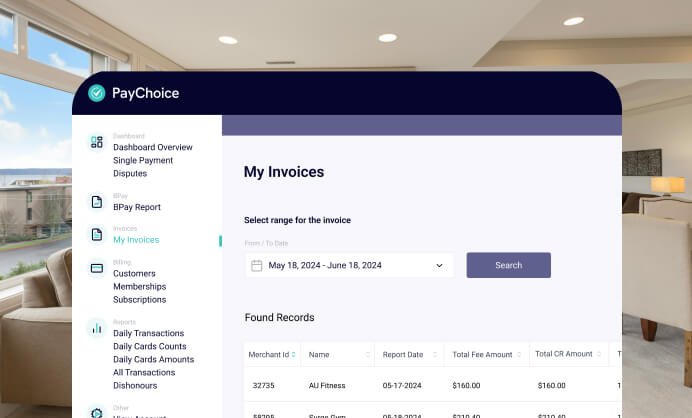Click the calendar icon in date range field
The image size is (692, 418).
pos(256,265)
